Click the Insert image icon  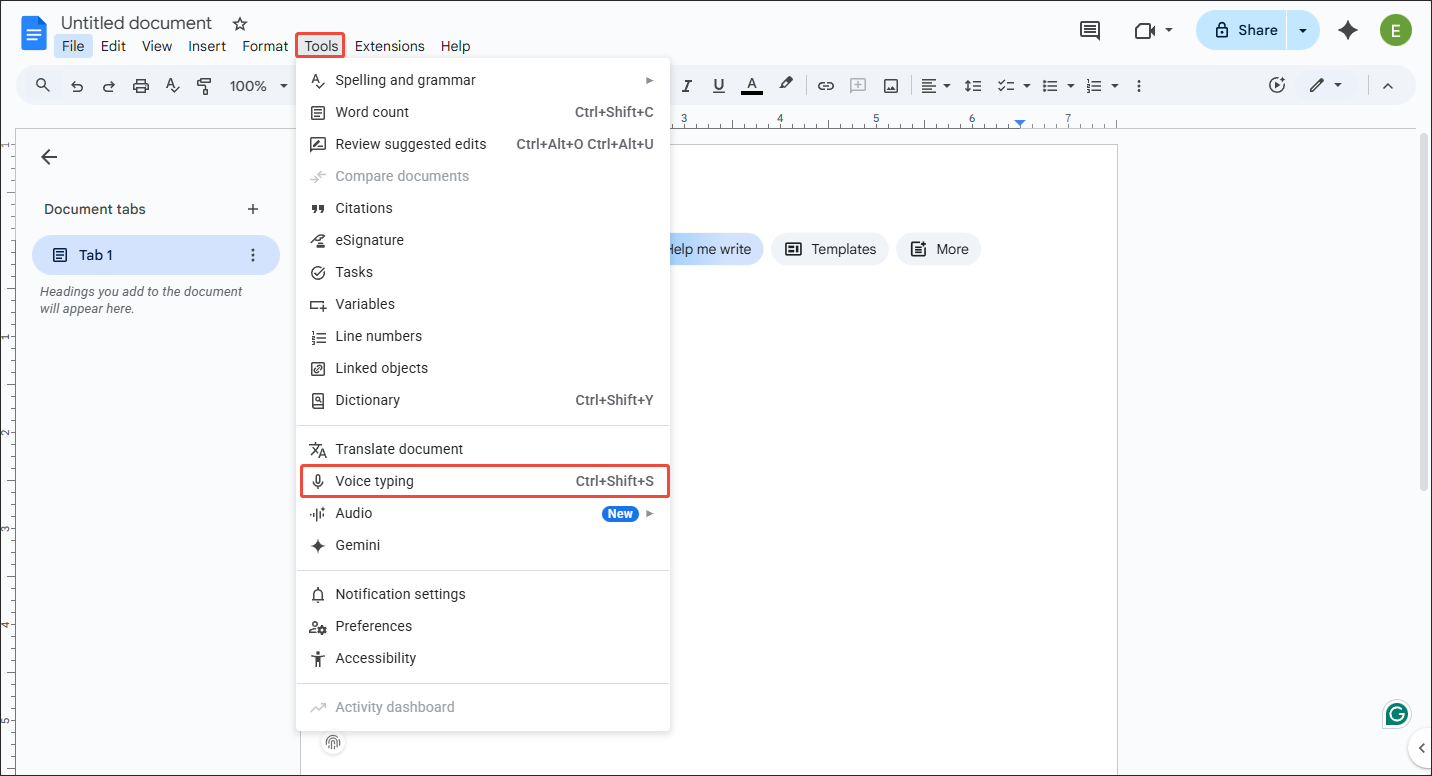coord(890,85)
